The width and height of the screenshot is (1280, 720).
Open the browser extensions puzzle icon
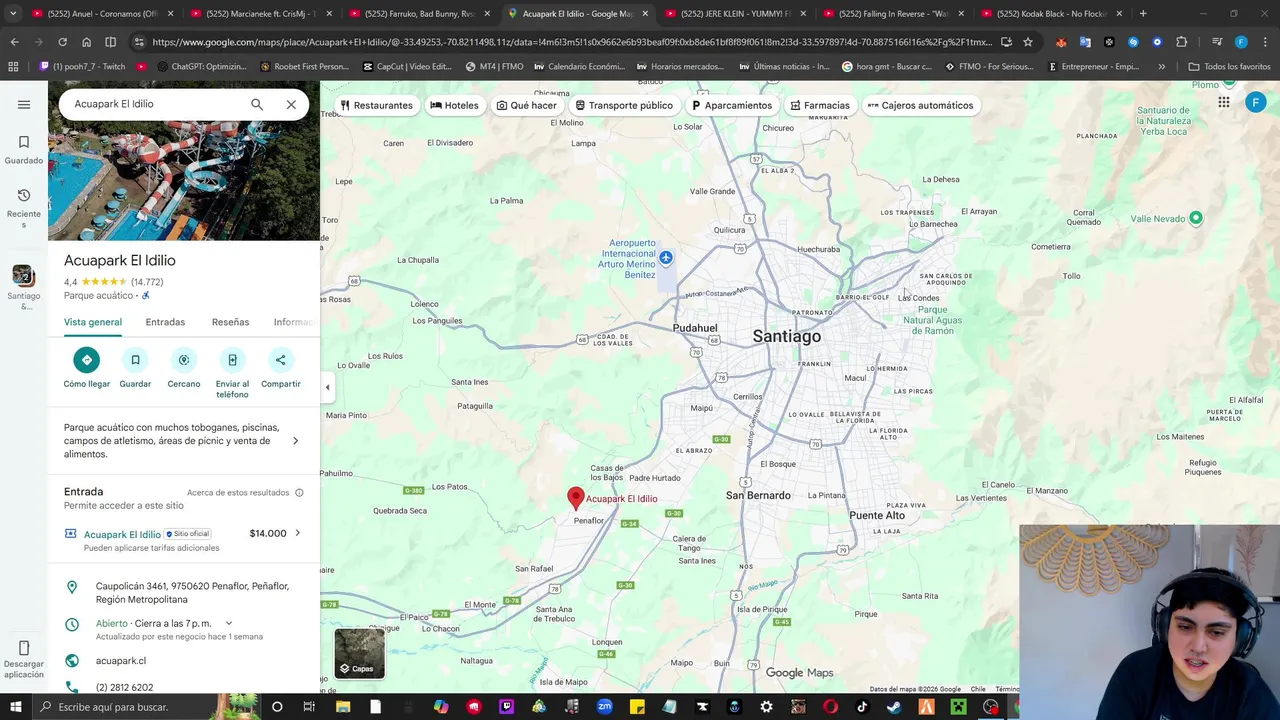(x=1182, y=42)
